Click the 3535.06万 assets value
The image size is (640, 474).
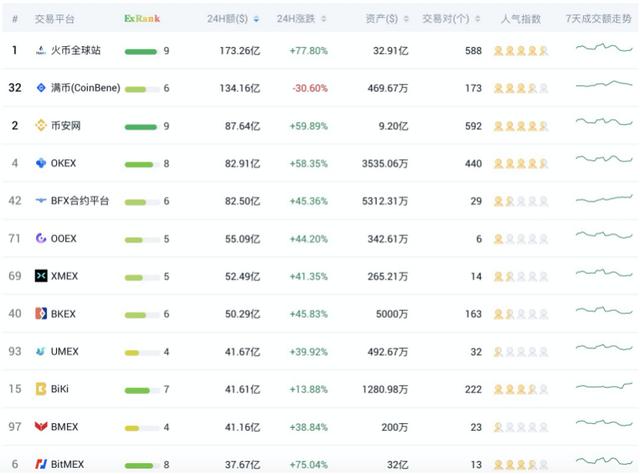click(x=385, y=164)
